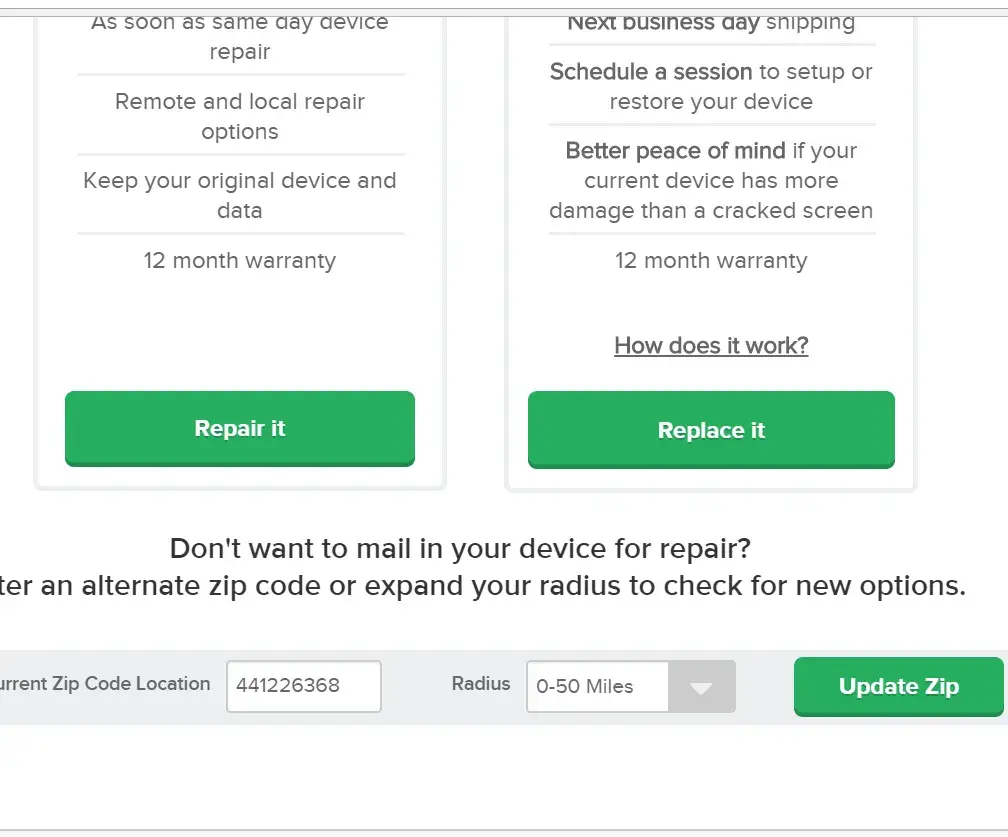Click 12 month warranty in the repair card
The height and width of the screenshot is (837, 1008).
(x=240, y=261)
